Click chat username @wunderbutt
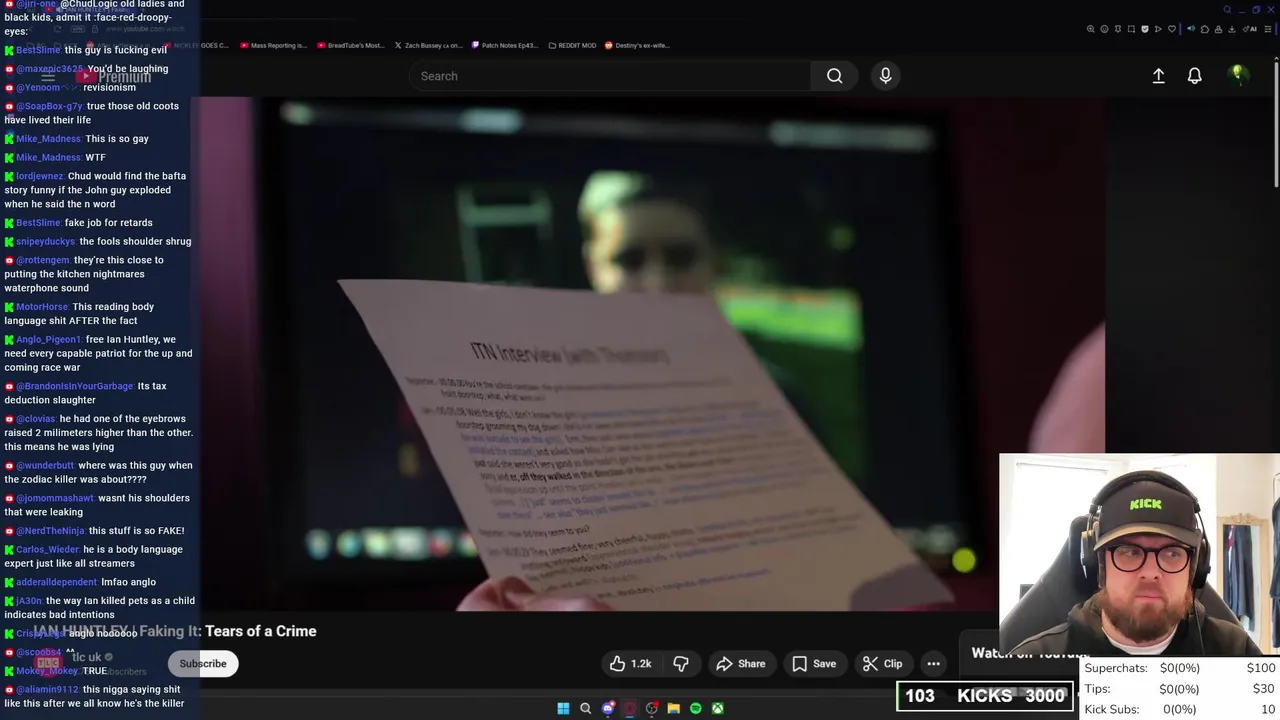1280x720 pixels. pyautogui.click(x=45, y=465)
